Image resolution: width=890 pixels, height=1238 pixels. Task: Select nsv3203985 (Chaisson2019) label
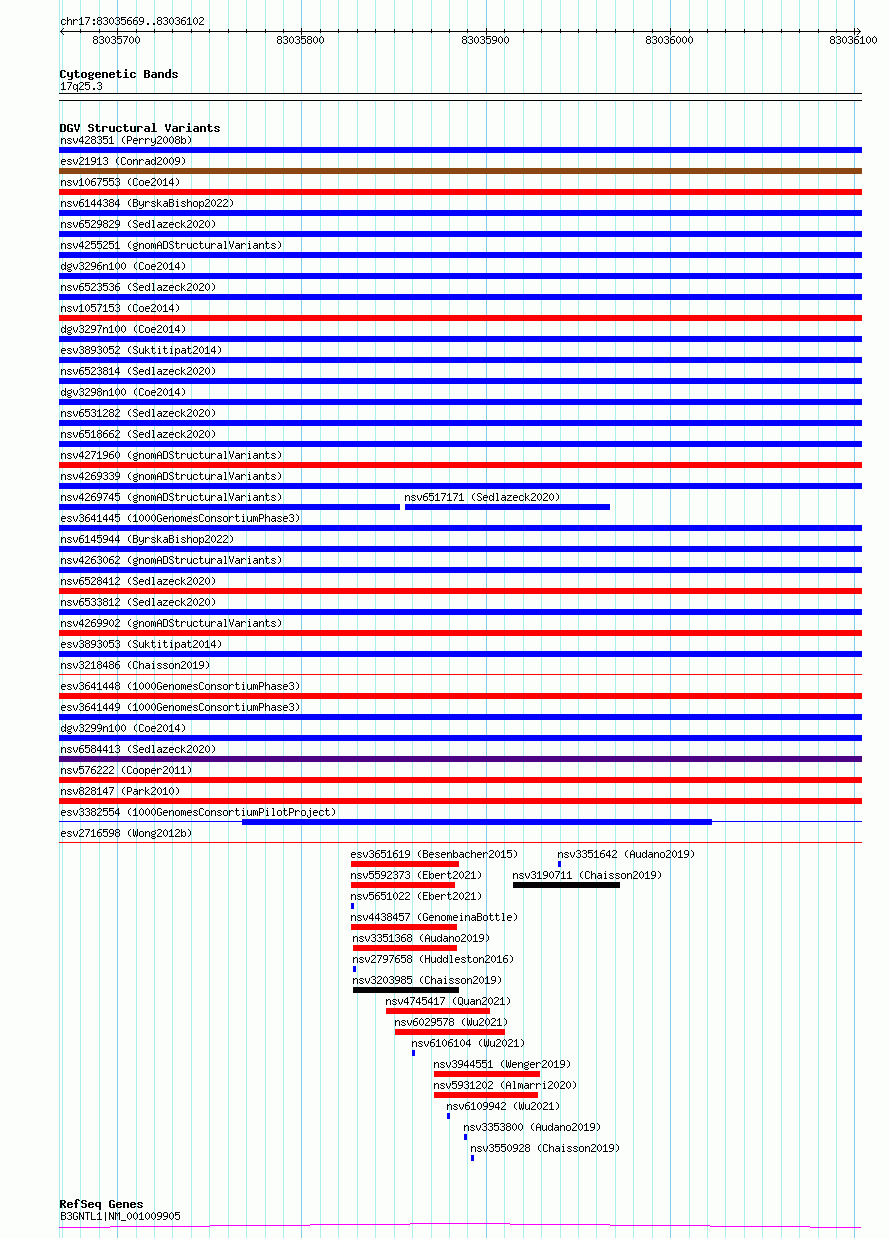(427, 980)
